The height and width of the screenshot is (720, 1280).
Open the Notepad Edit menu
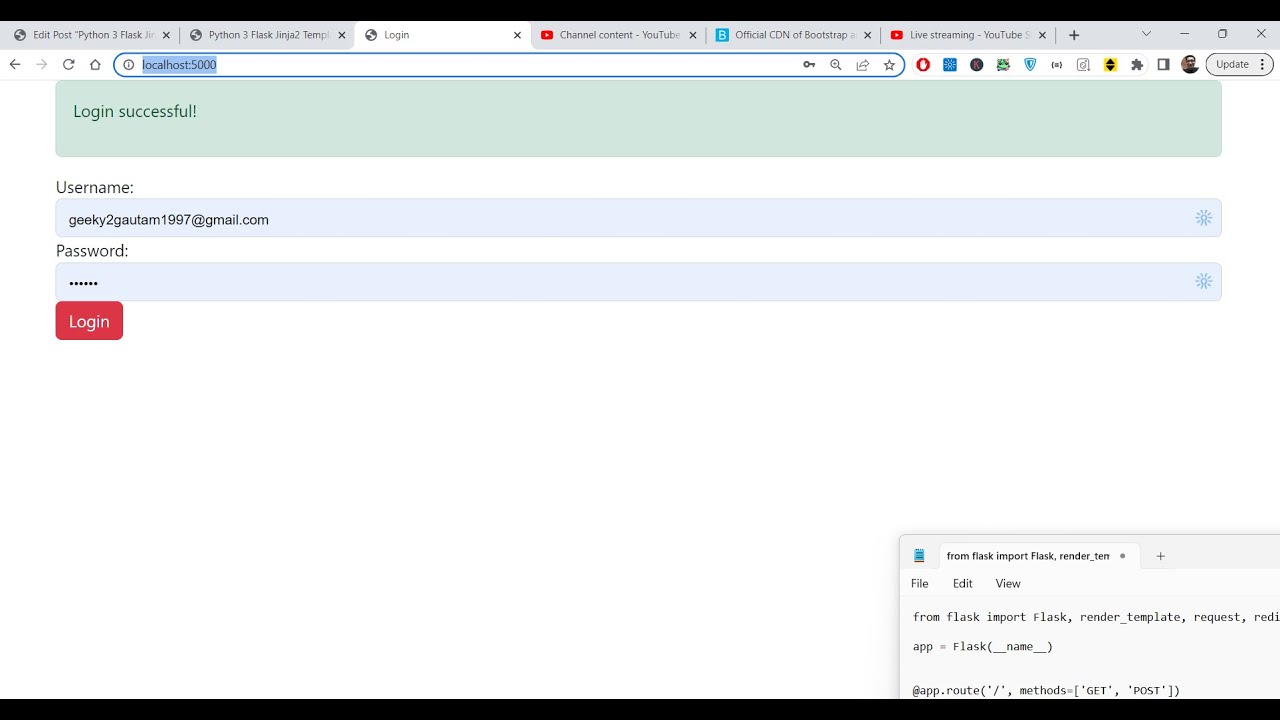(x=962, y=584)
